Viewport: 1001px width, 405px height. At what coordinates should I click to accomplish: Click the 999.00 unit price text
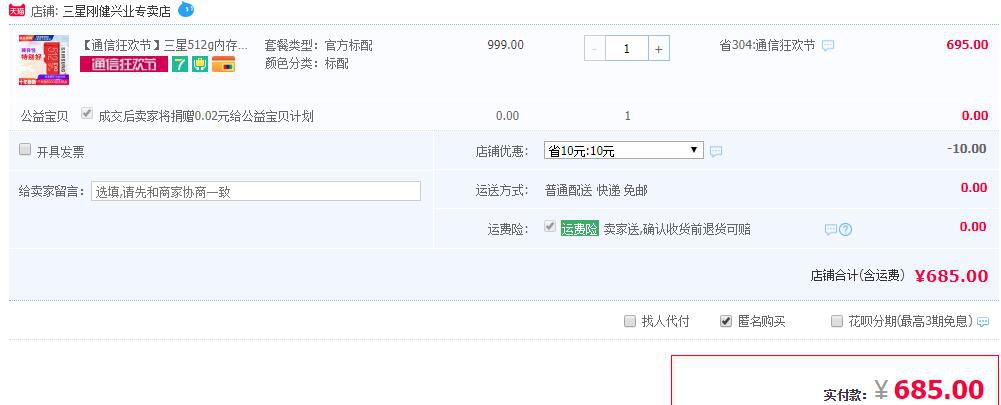506,45
